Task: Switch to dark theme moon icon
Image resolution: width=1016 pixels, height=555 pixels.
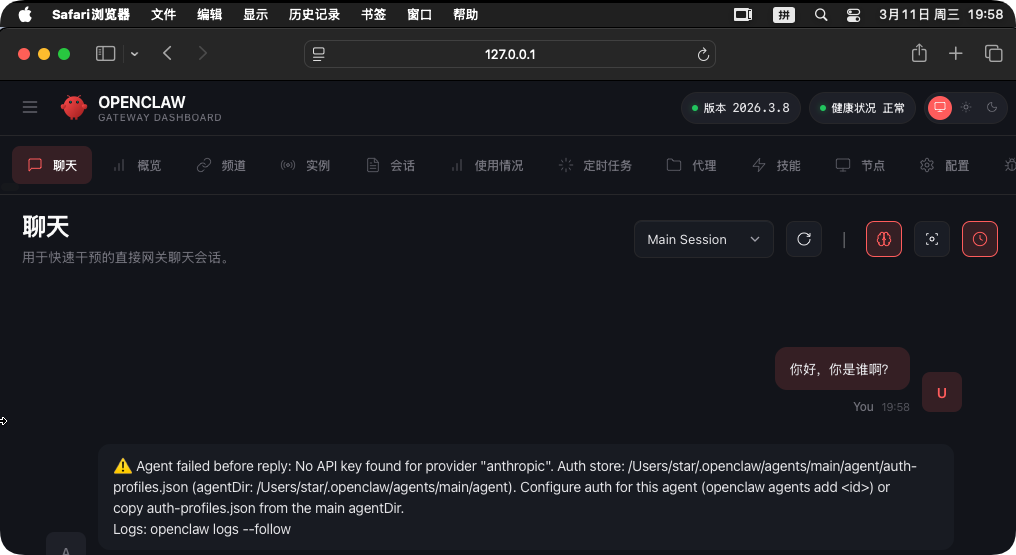Action: (x=991, y=108)
